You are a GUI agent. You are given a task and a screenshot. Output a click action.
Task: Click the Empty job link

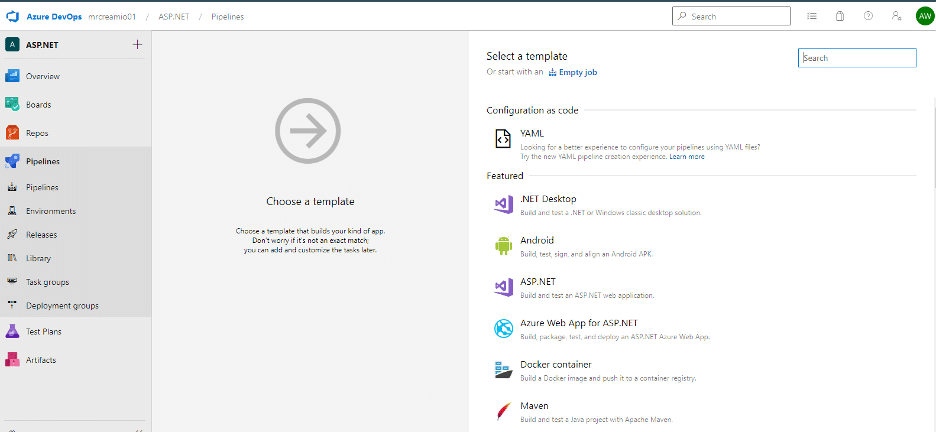point(572,72)
